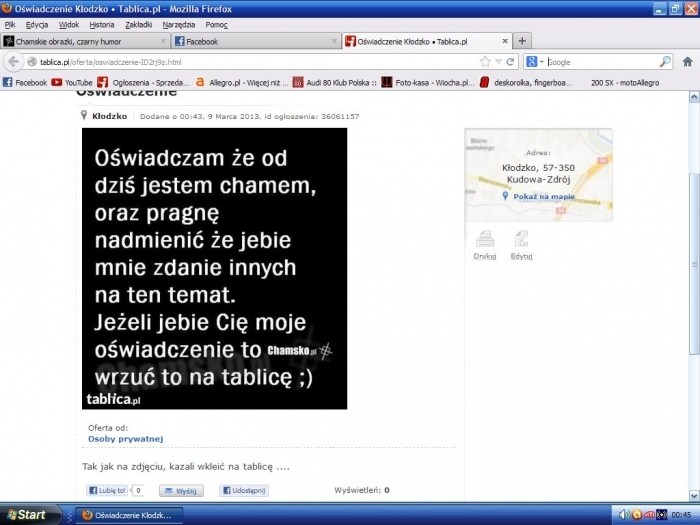
Task: Click the search magnifier icon
Action: click(x=666, y=62)
